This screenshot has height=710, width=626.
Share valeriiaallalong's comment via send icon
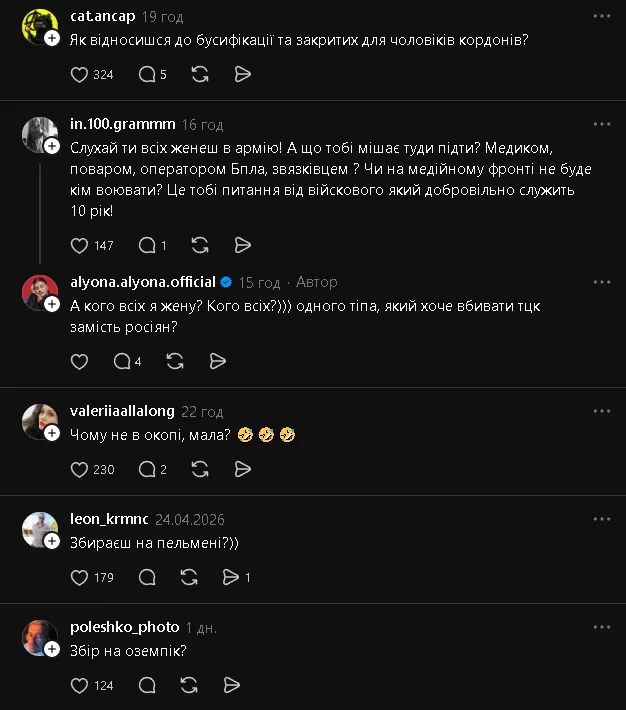click(x=243, y=469)
